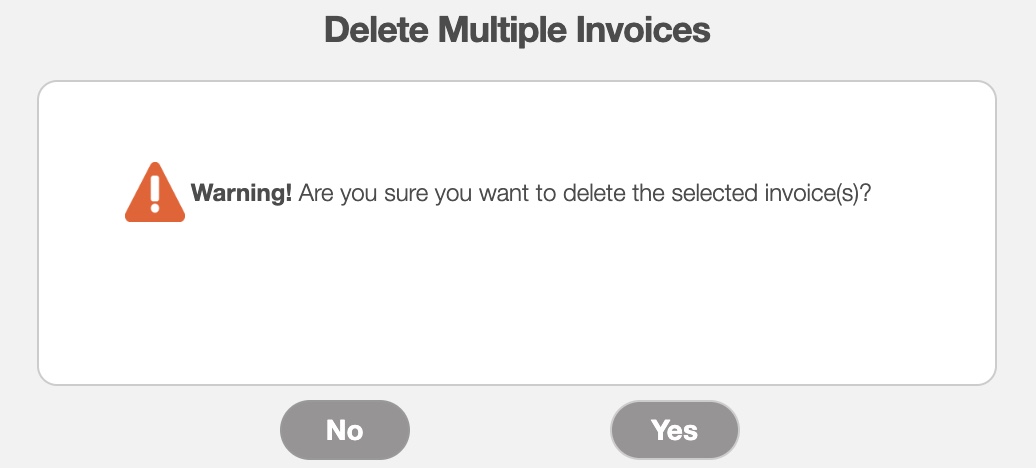Click the No button

(344, 430)
